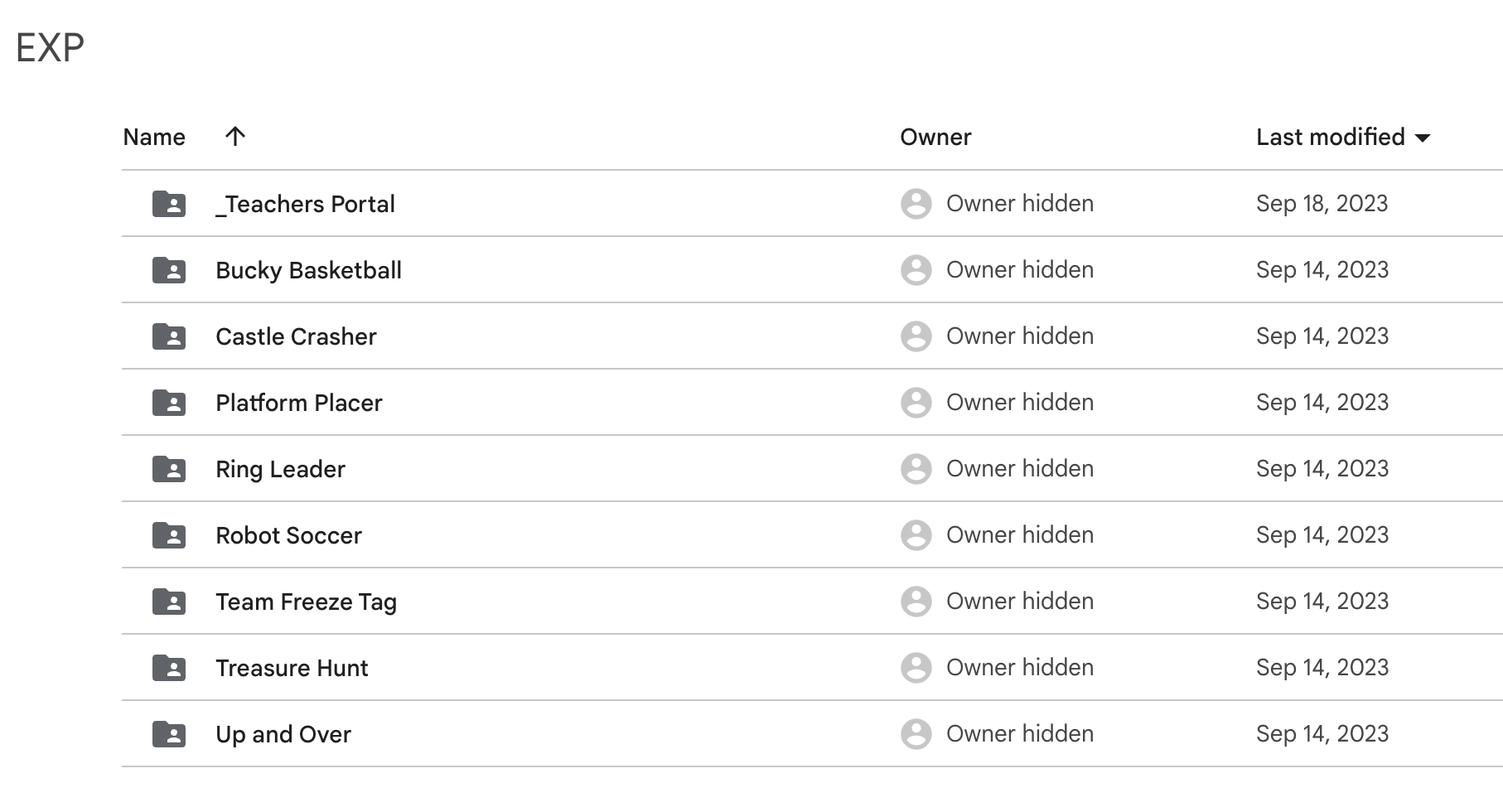Viewport: 1503px width, 812px height.
Task: Toggle the Name column sort direction
Action: tap(154, 137)
